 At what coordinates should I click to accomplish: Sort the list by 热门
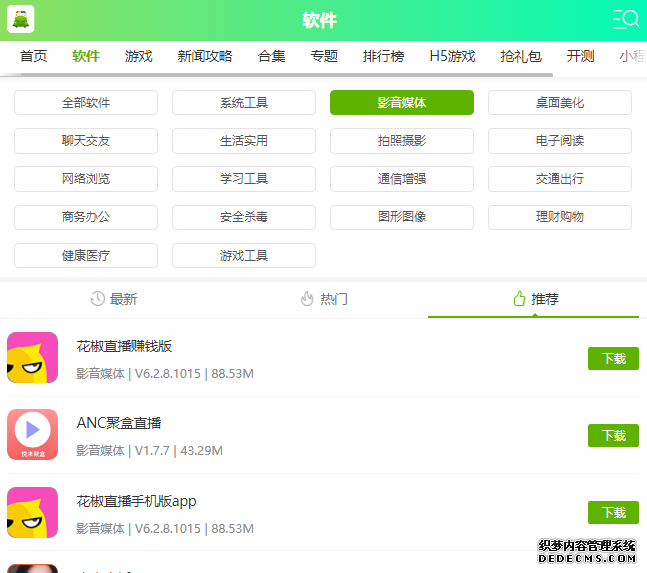pos(324,299)
